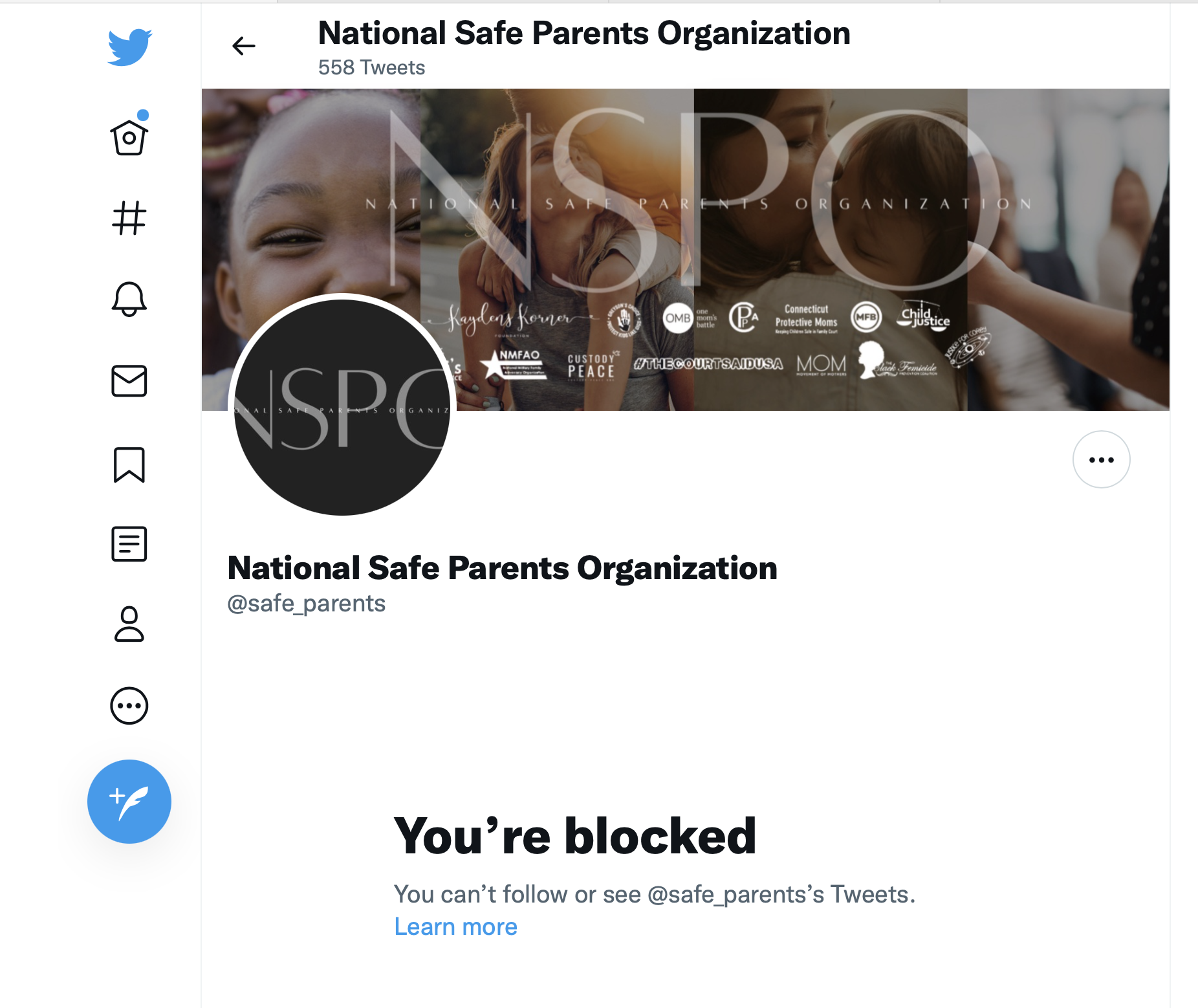The height and width of the screenshot is (1008, 1198).
Task: Open the Lists page
Action: pyautogui.click(x=129, y=543)
